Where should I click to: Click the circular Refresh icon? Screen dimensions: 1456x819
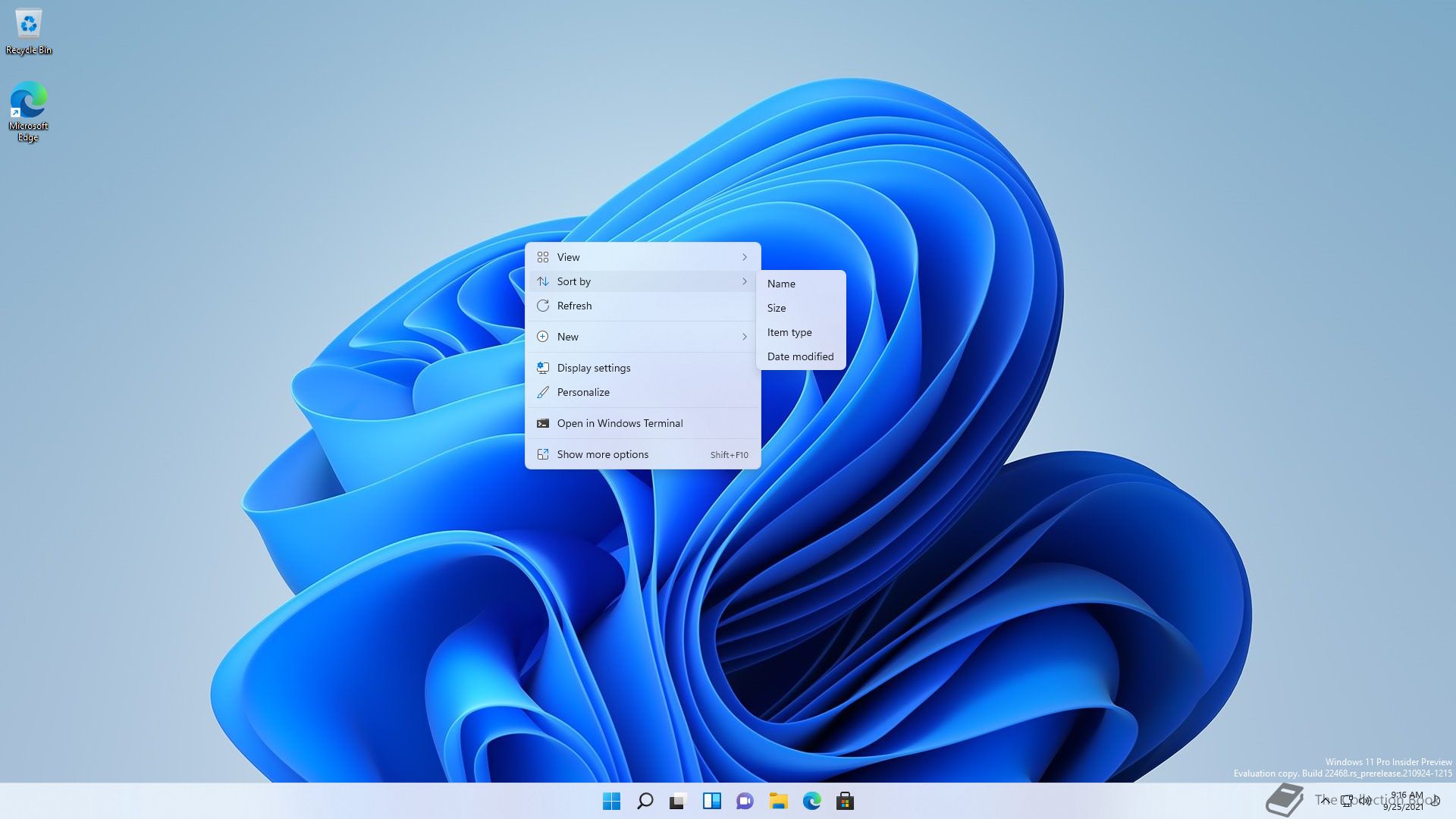pyautogui.click(x=543, y=306)
